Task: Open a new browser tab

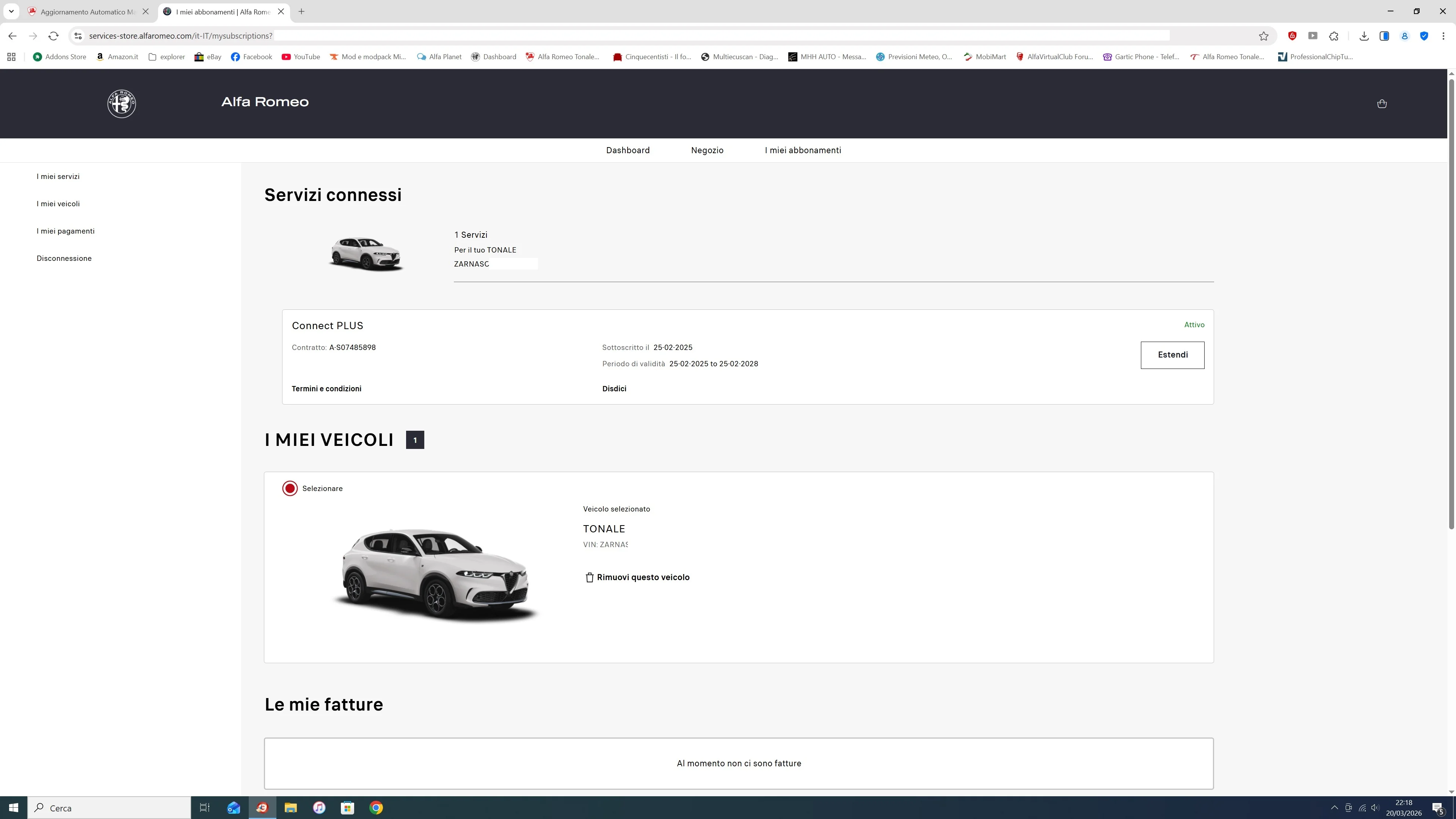Action: tap(301, 11)
